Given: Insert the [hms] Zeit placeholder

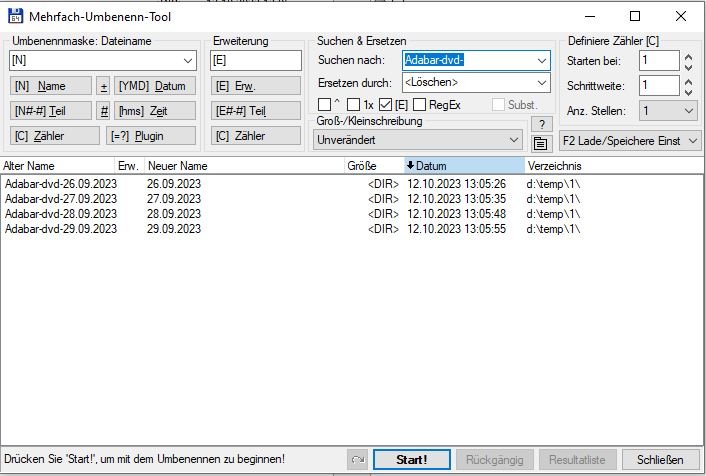Looking at the screenshot, I should 155,111.
